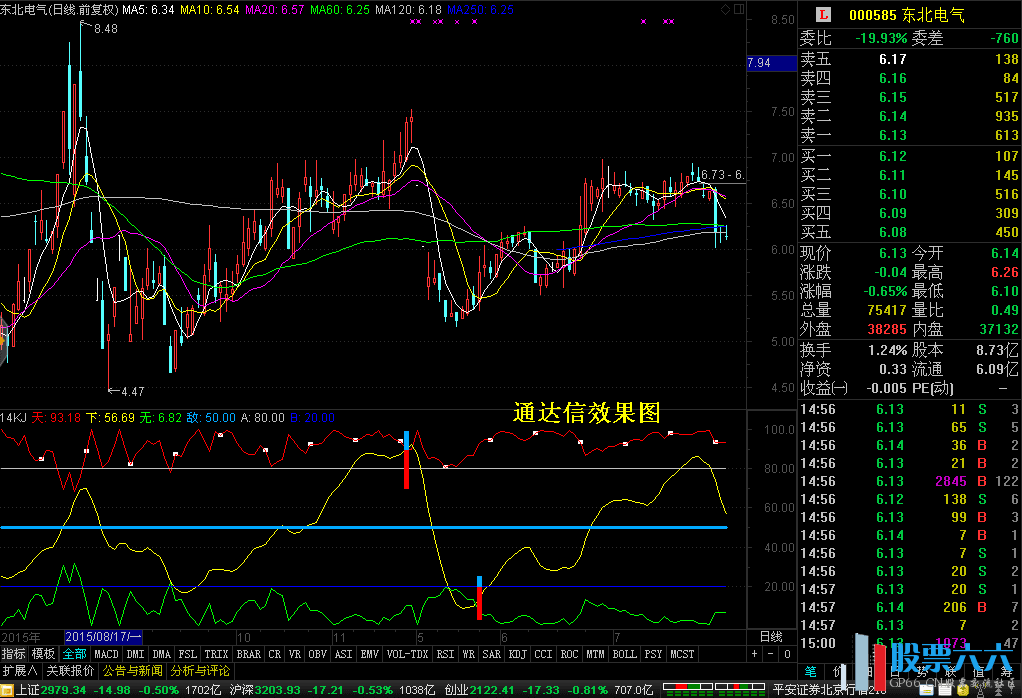Open the 日线 period selector

pyautogui.click(x=771, y=637)
